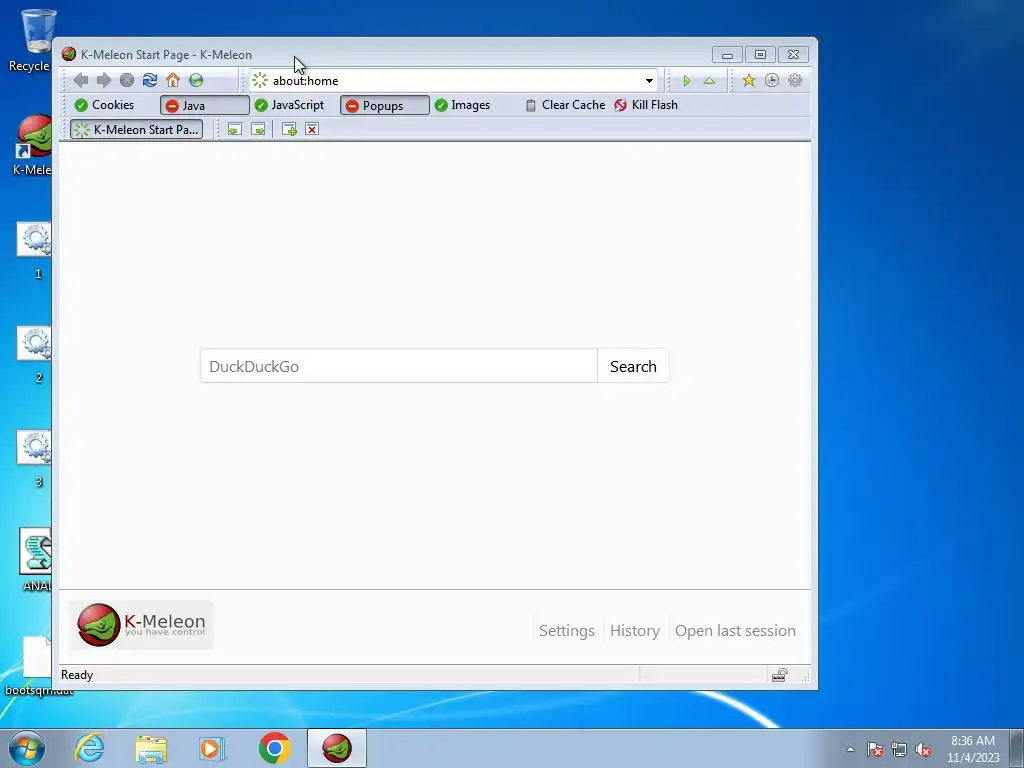The image size is (1024, 768).
Task: Click the clock showing 8:36 AM
Action: coord(973,749)
